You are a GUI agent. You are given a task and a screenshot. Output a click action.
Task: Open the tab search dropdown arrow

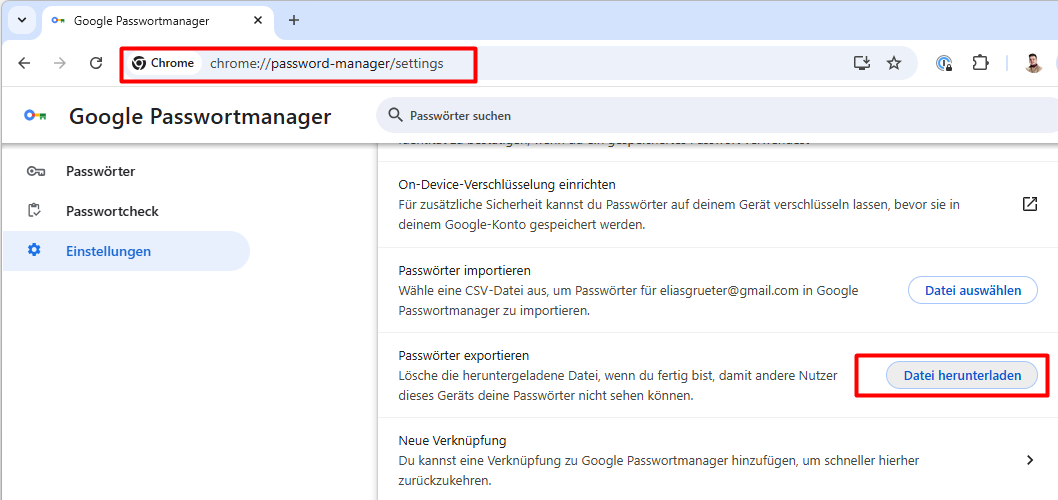(x=21, y=20)
